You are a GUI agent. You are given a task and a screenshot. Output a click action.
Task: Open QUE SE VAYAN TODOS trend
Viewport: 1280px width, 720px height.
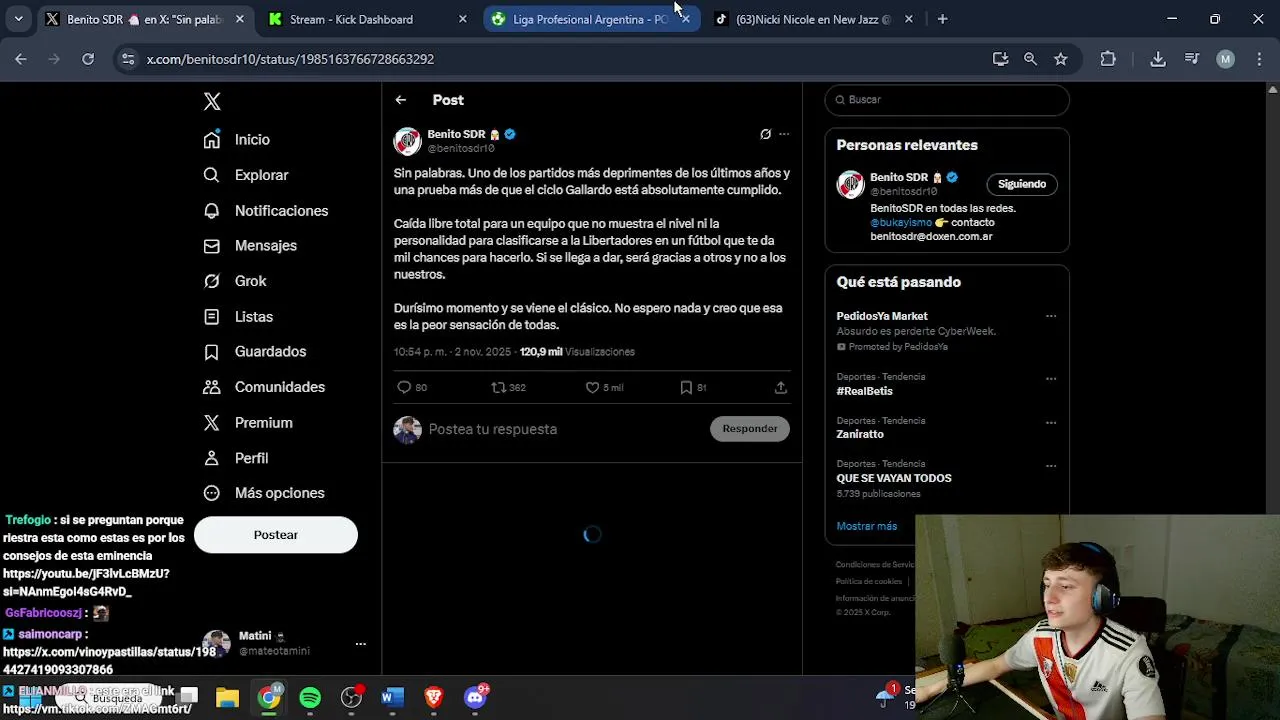[894, 478]
